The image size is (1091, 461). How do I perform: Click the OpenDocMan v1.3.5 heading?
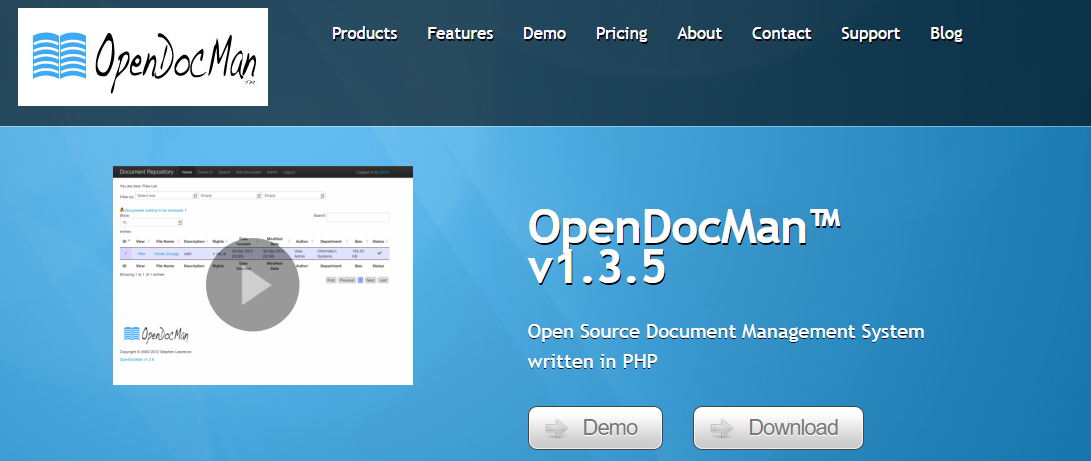tap(684, 247)
